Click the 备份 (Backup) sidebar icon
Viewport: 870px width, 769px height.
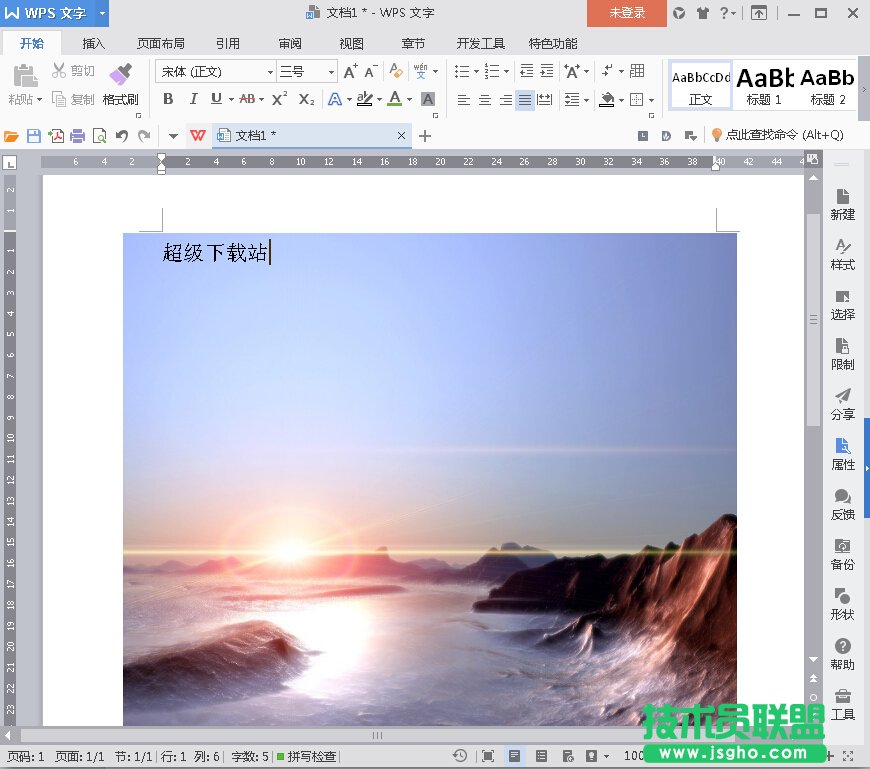[x=842, y=553]
